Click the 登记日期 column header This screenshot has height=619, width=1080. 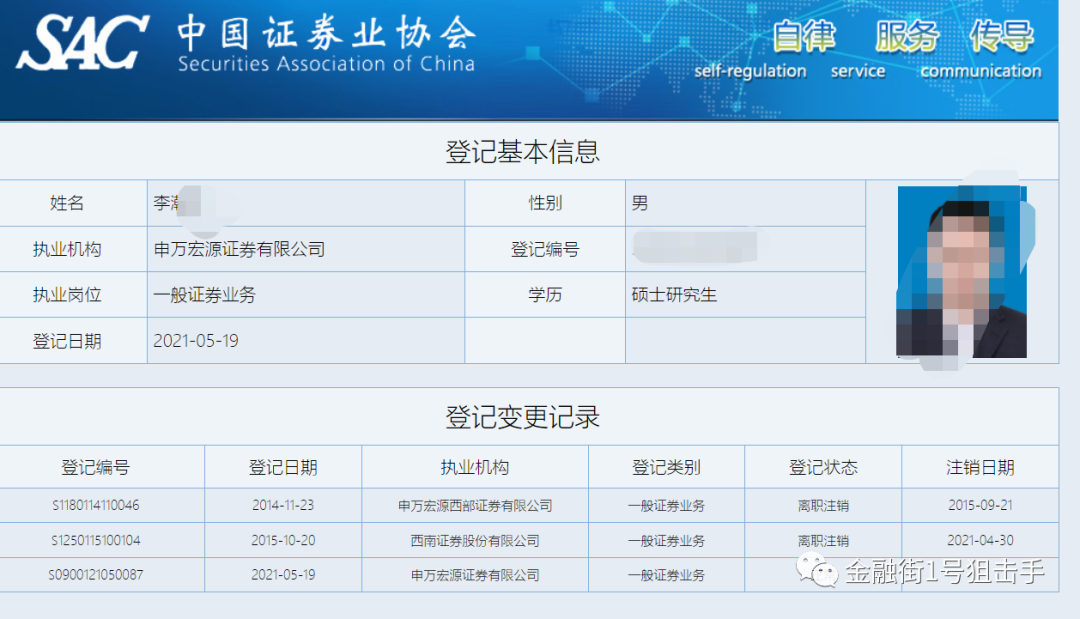coord(283,468)
